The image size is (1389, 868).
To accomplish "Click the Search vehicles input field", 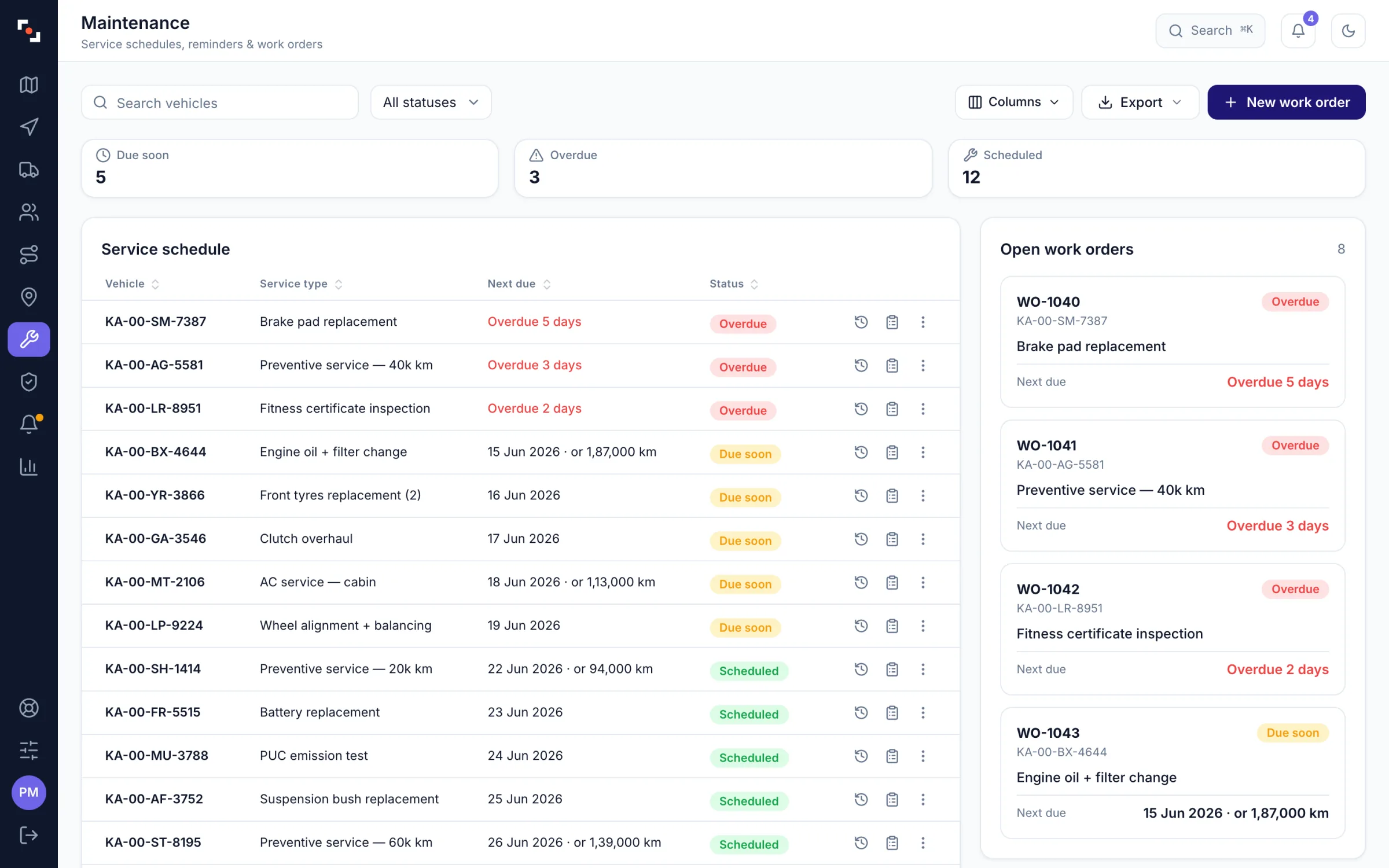I will pos(220,102).
